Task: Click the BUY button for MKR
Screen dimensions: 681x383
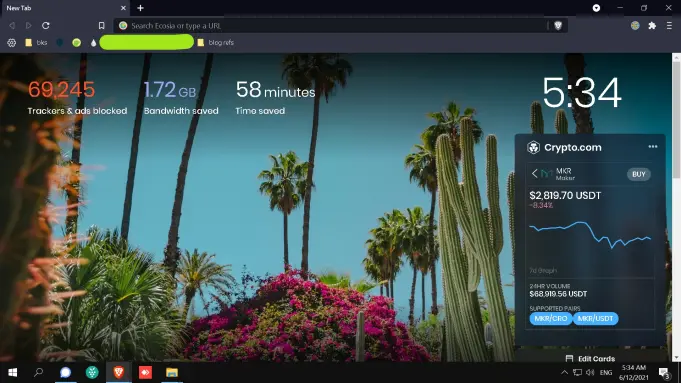Action: (638, 174)
